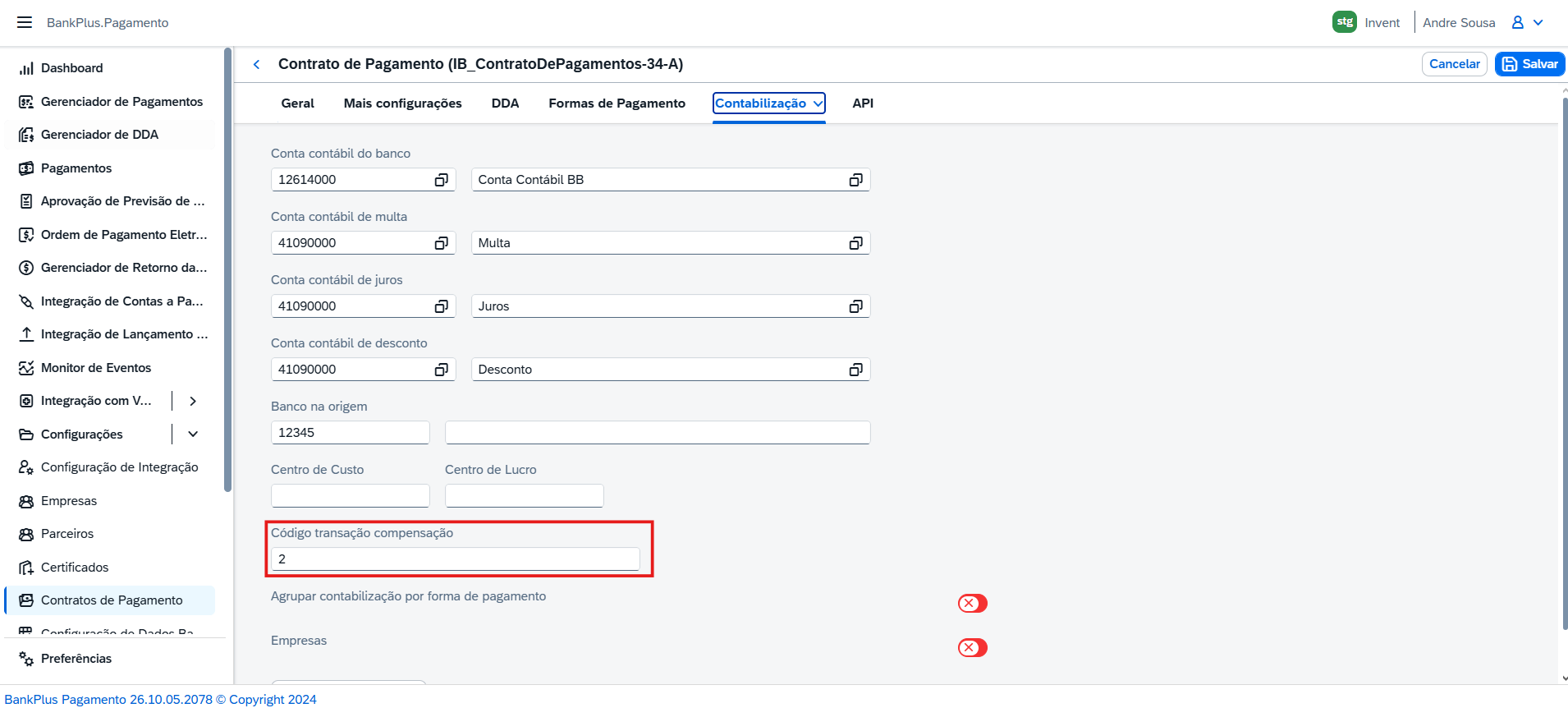Open value help for Conta Contábil BB
Viewport: 1568px width, 708px height.
(856, 180)
